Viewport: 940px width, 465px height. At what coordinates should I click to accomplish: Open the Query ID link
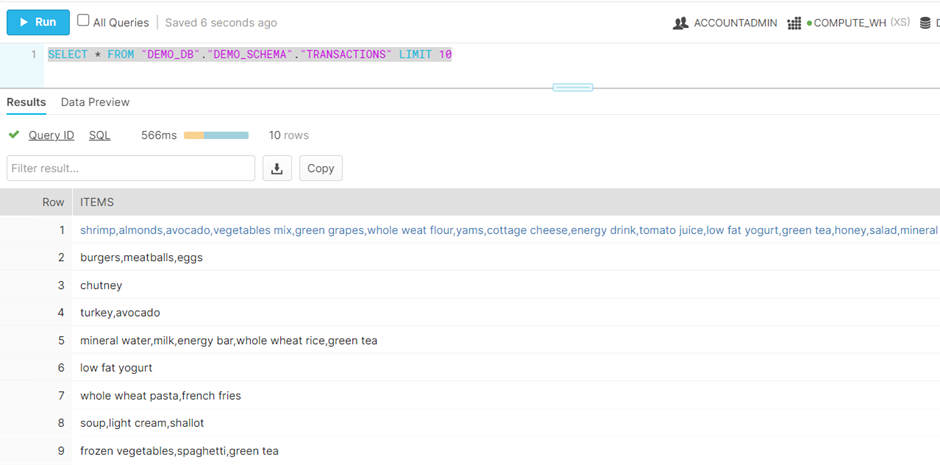click(x=51, y=135)
